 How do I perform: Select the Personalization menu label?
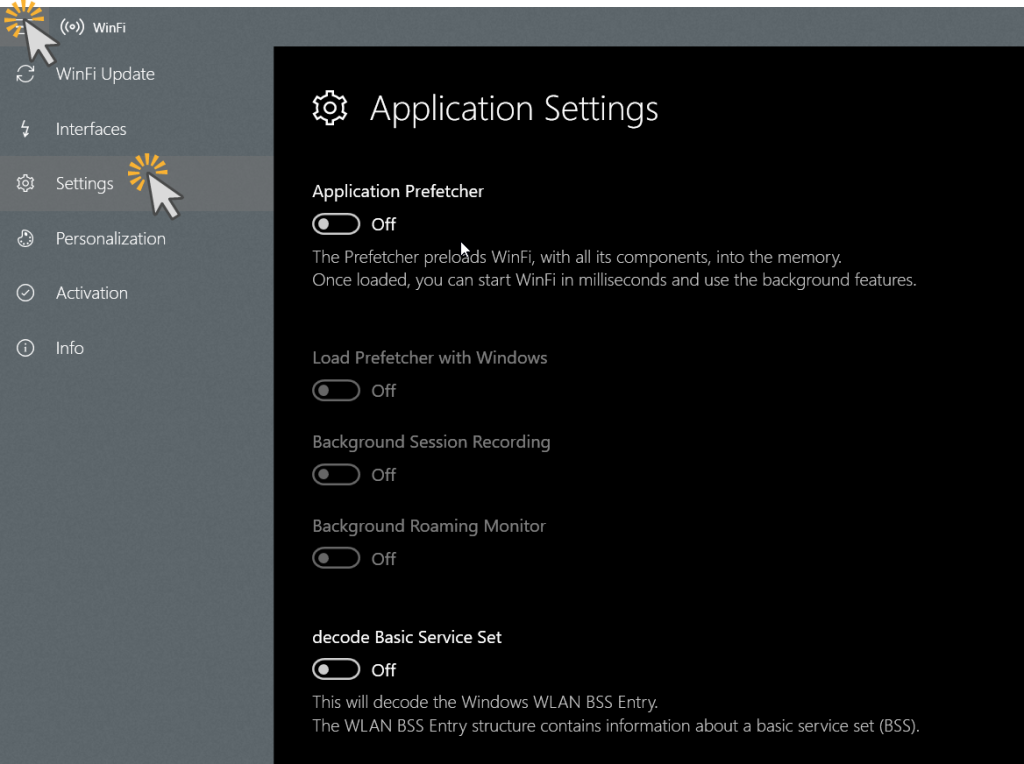coord(111,239)
